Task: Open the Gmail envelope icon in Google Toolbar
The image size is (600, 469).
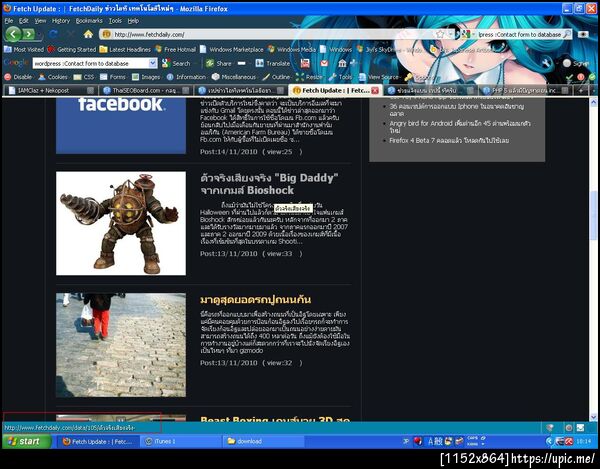Action: tap(324, 64)
